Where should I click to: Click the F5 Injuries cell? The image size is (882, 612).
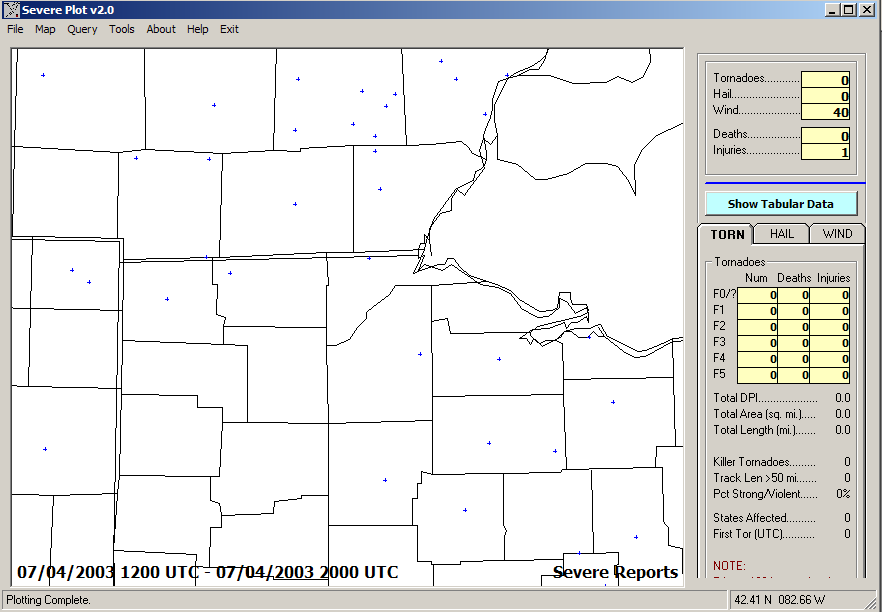click(x=829, y=375)
